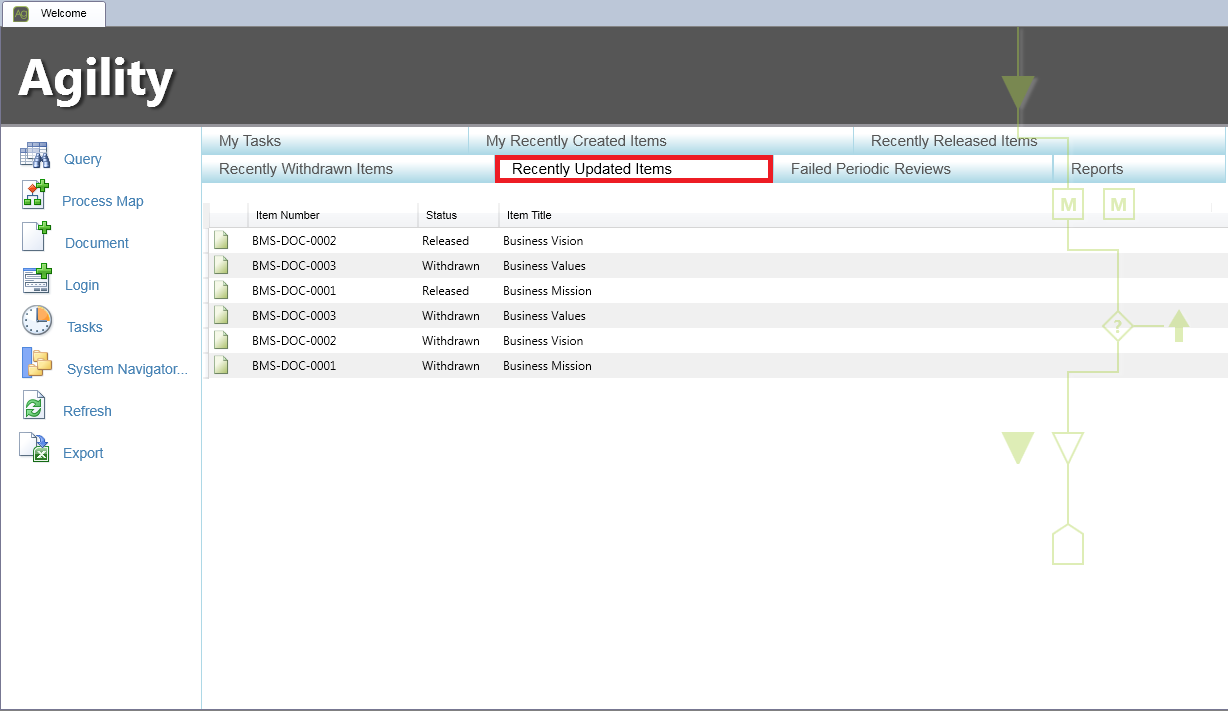
Task: Click the Refresh text link
Action: click(87, 411)
